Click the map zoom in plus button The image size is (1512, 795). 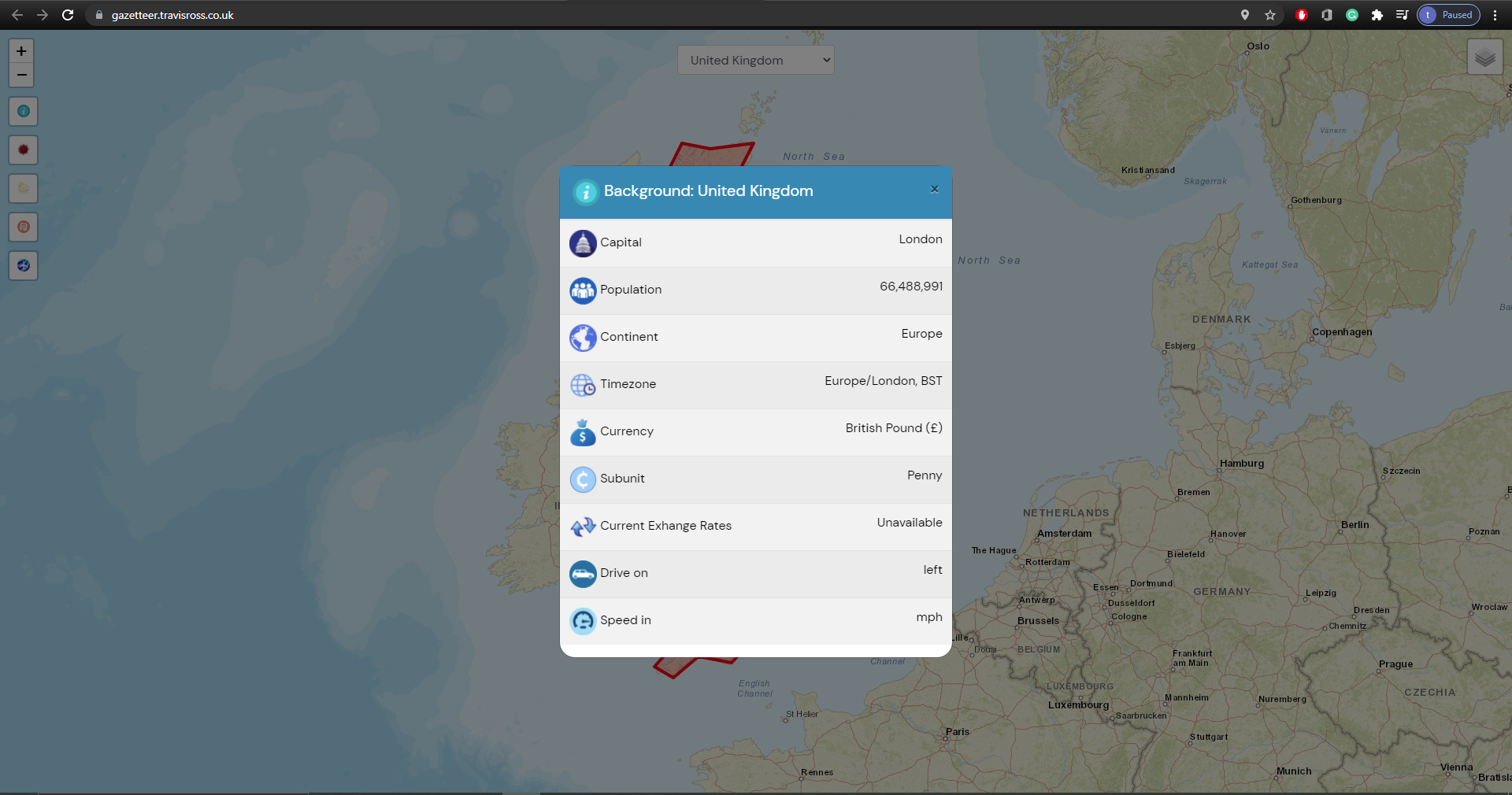click(x=21, y=51)
